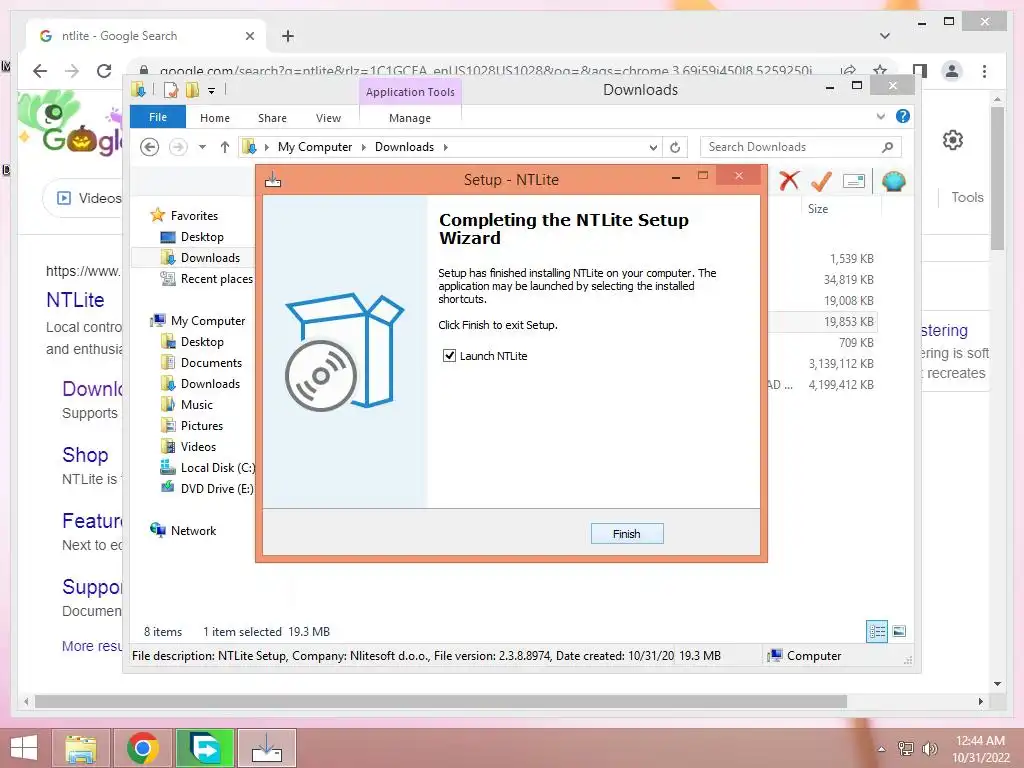Open the Shop sitelink in Google results
The image size is (1024, 768).
pos(85,455)
